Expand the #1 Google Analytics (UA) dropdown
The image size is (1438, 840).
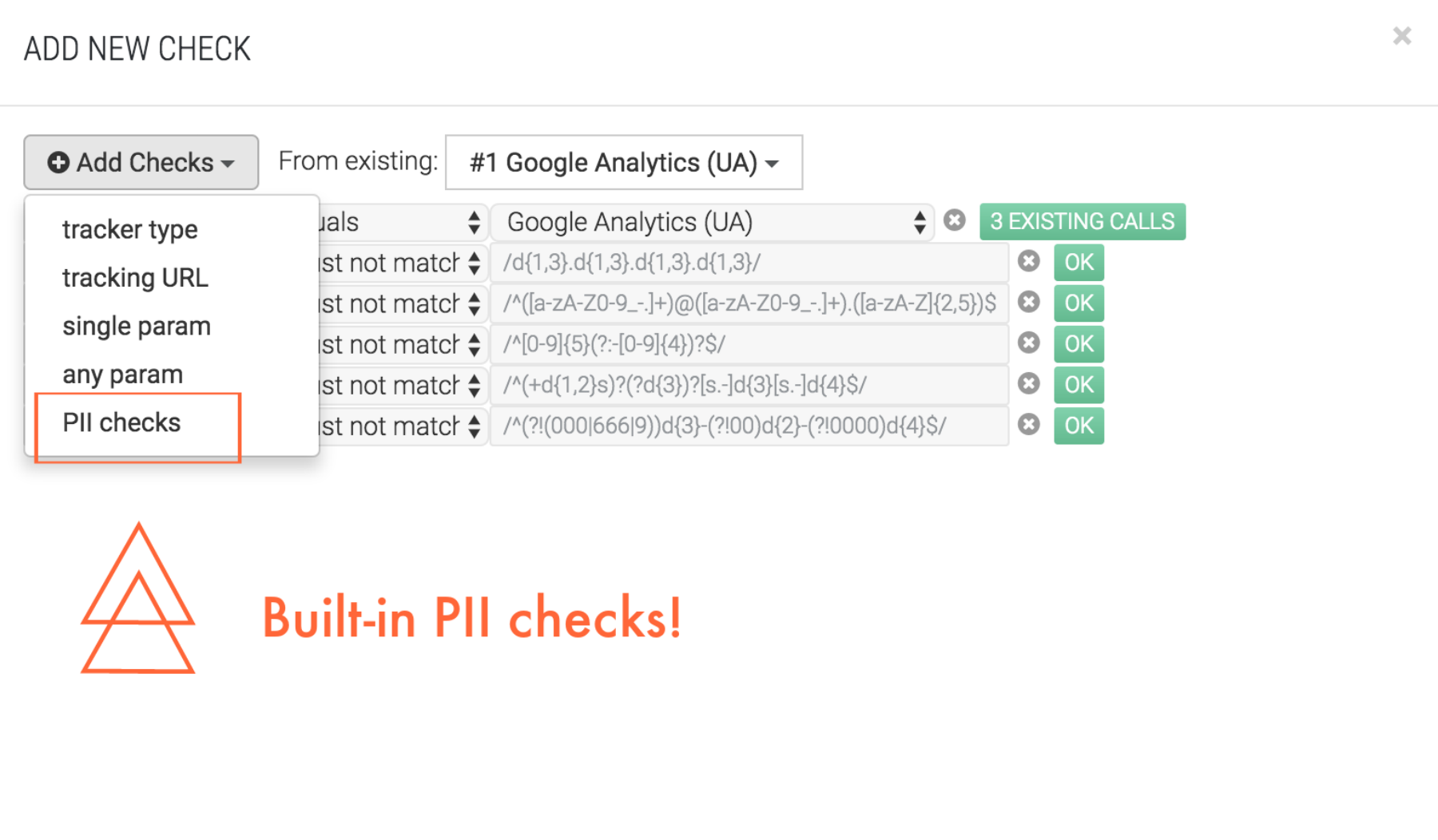(x=624, y=162)
